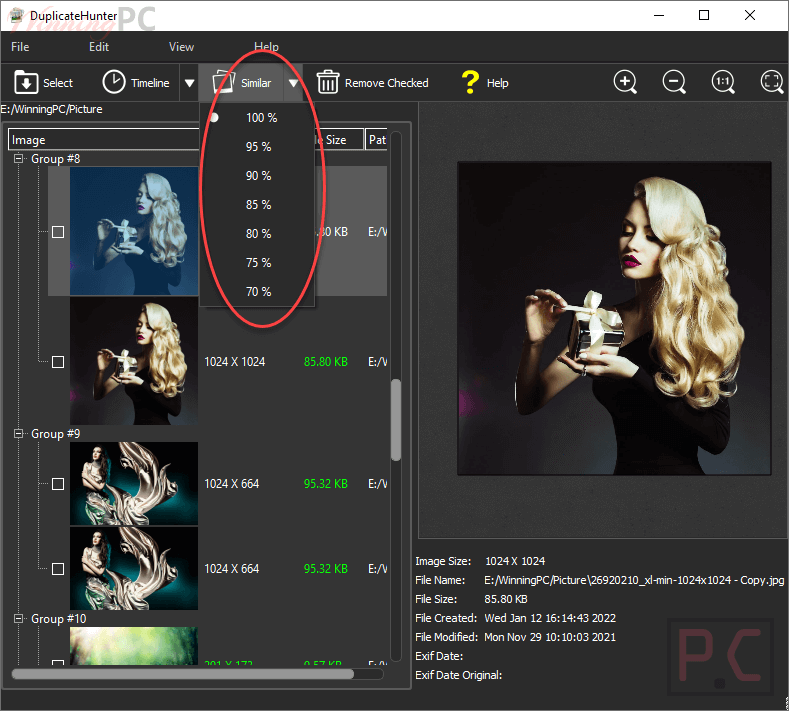Collapse Group #10 in the tree

coord(19,618)
